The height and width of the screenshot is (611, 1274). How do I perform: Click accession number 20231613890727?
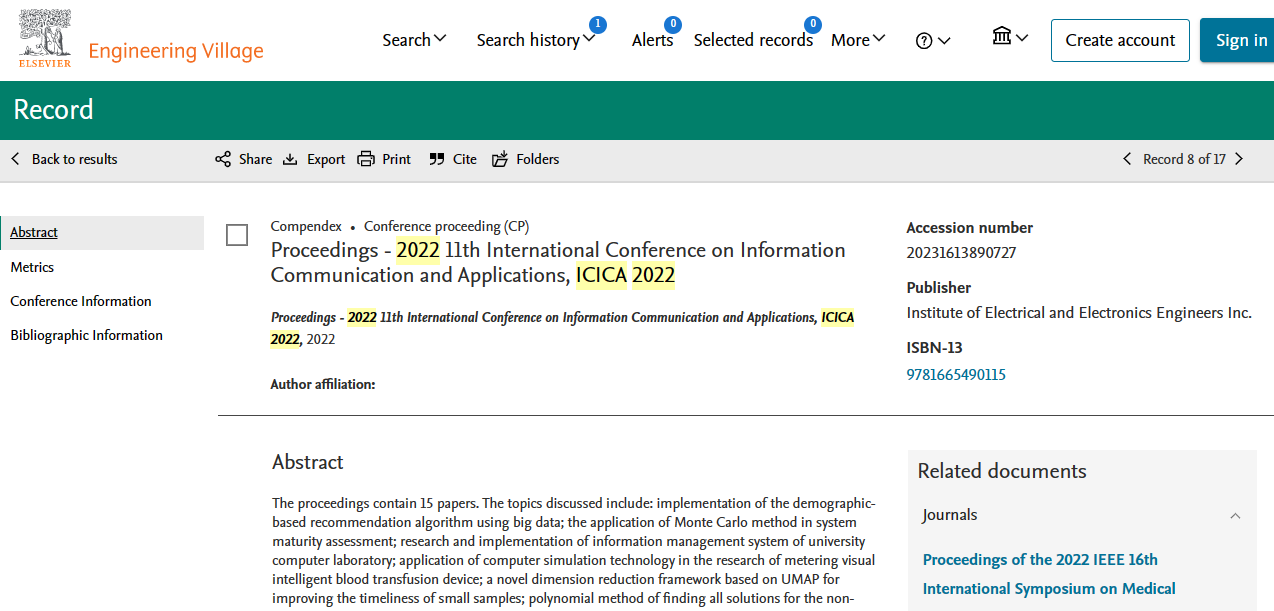point(961,253)
